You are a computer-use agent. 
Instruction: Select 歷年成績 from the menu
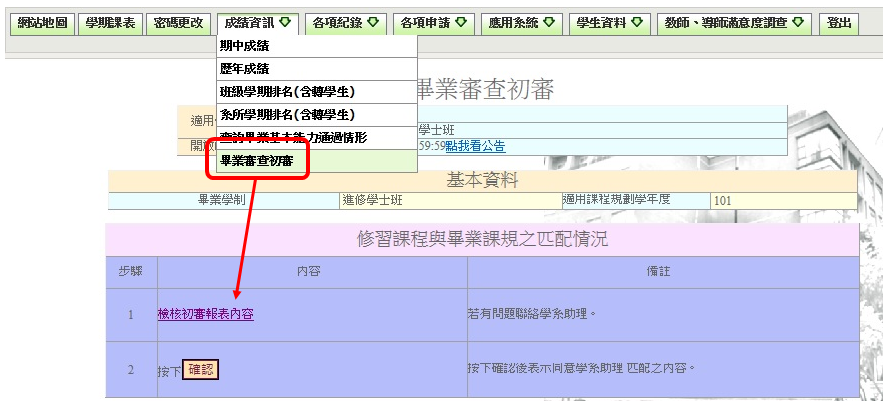tap(317, 69)
